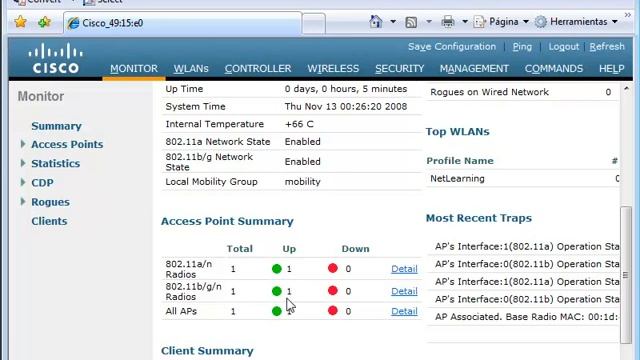The image size is (640, 360).
Task: Click the Home icon in browser toolbar
Action: point(376,21)
